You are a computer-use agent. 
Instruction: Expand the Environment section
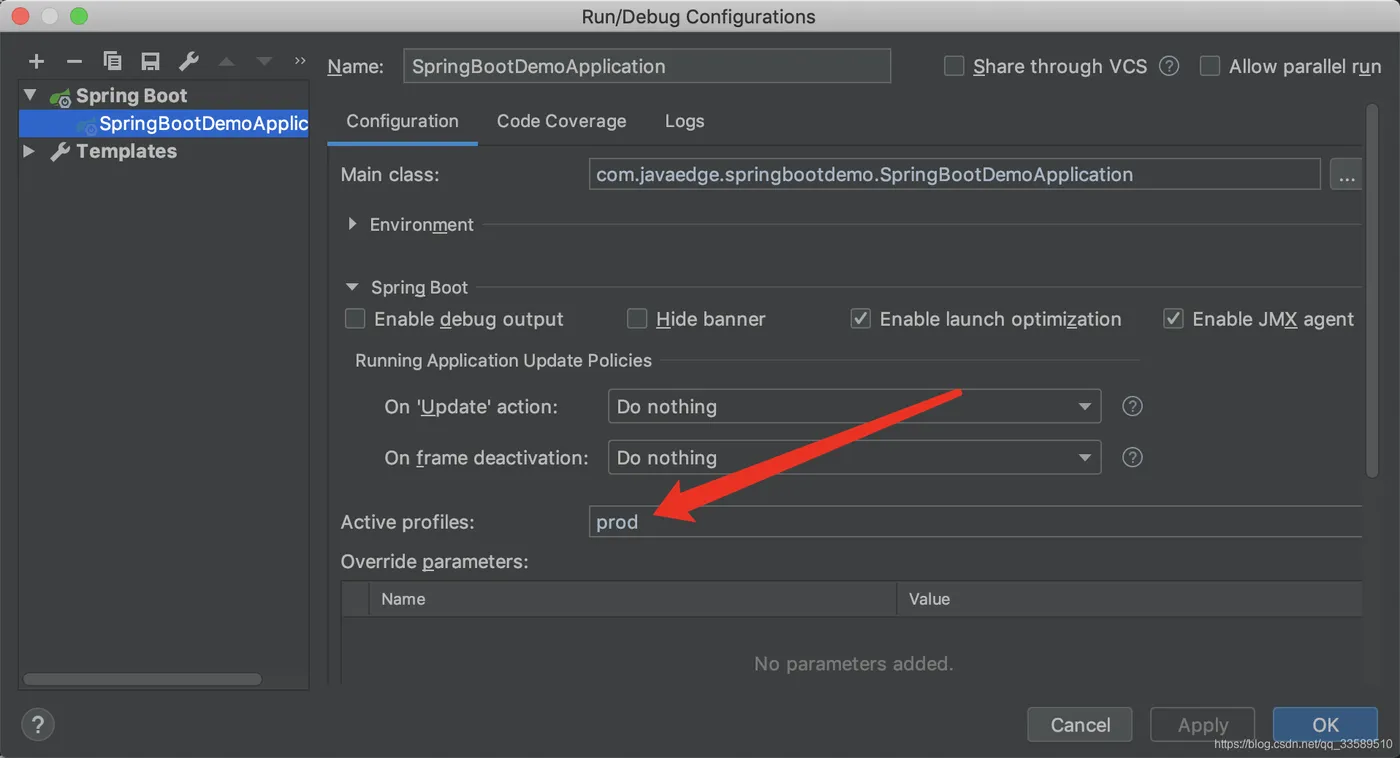(x=352, y=224)
